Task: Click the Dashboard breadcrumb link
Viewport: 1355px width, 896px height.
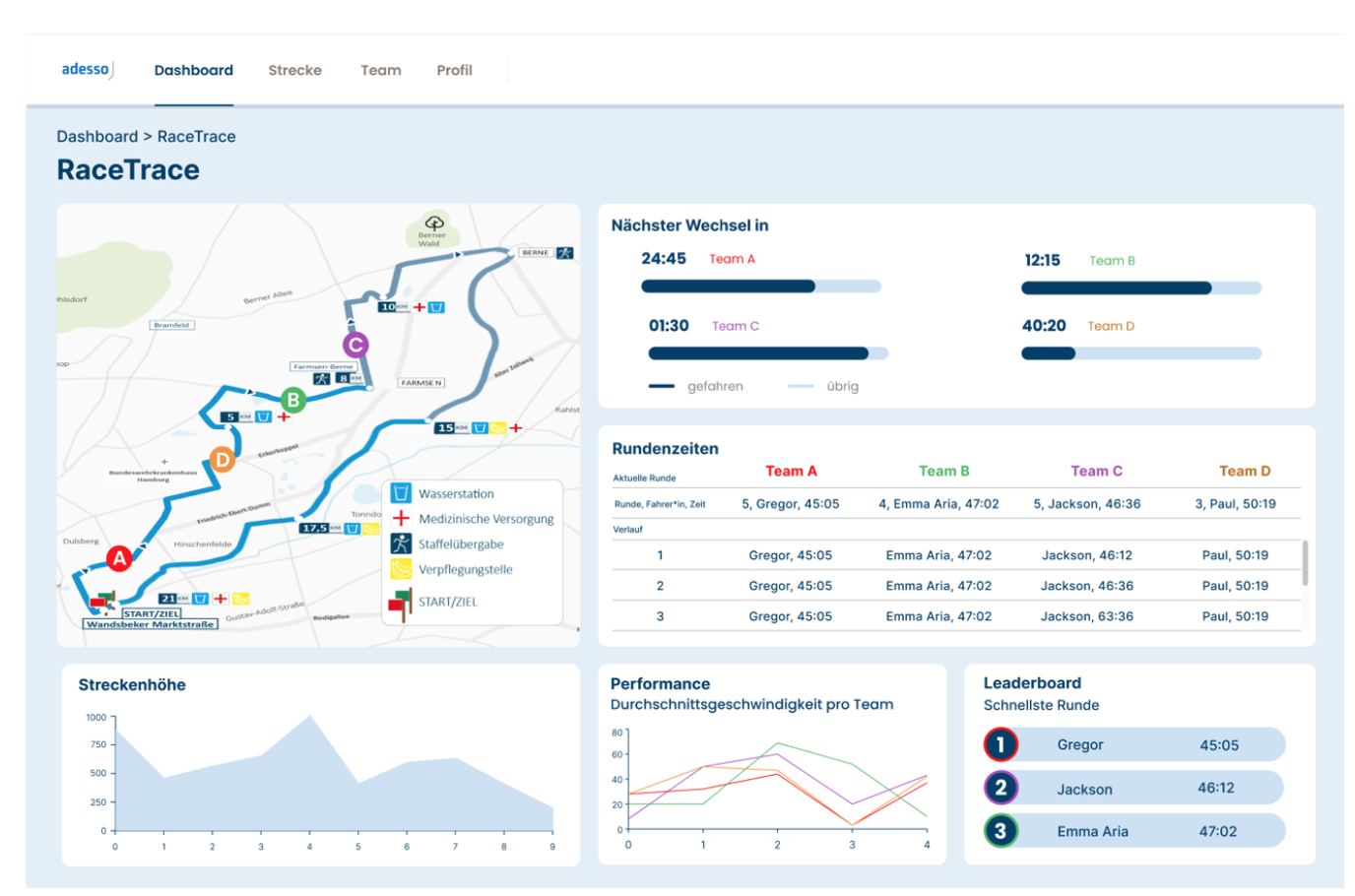Action: coord(97,136)
